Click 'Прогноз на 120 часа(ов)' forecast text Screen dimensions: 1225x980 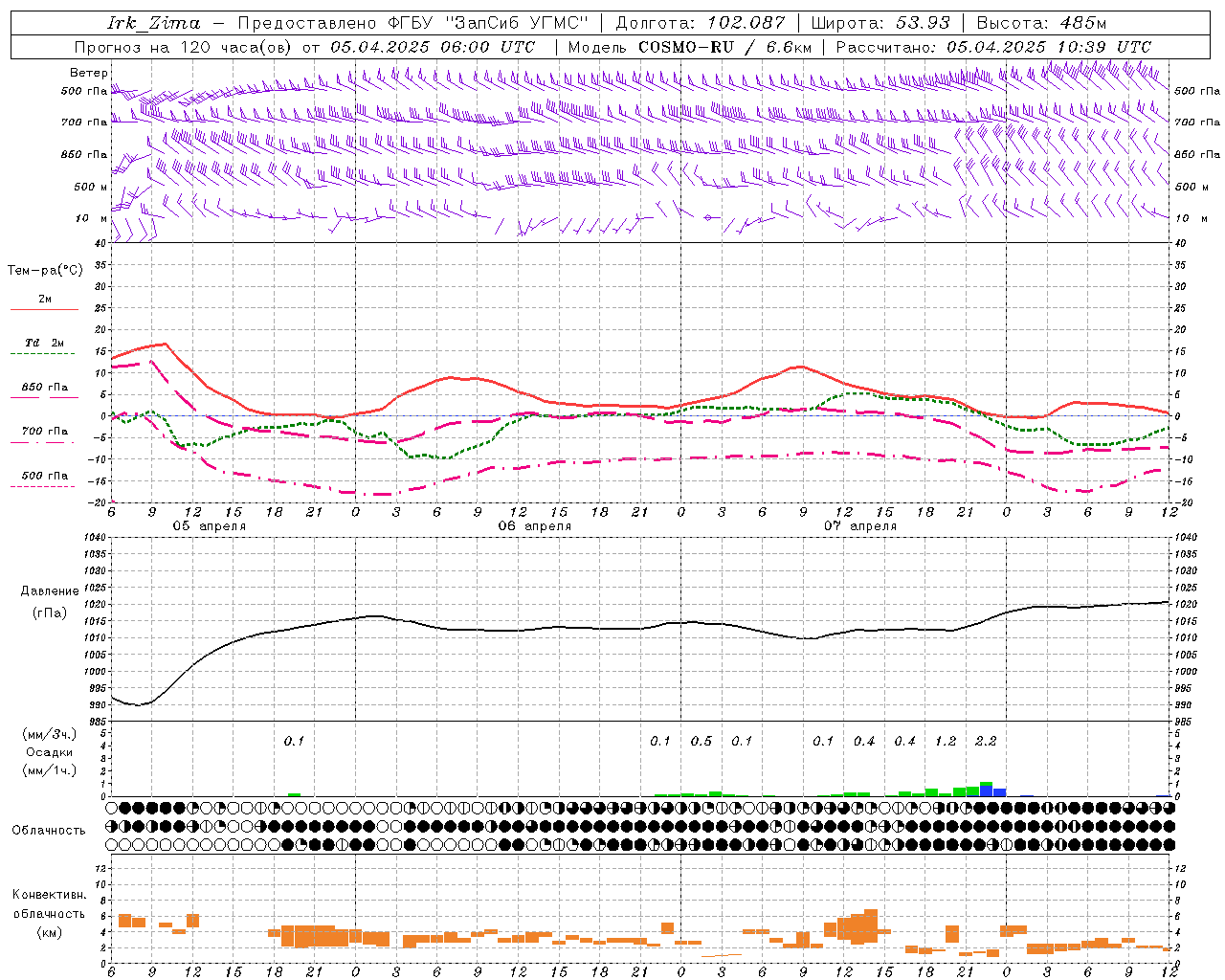point(185,47)
